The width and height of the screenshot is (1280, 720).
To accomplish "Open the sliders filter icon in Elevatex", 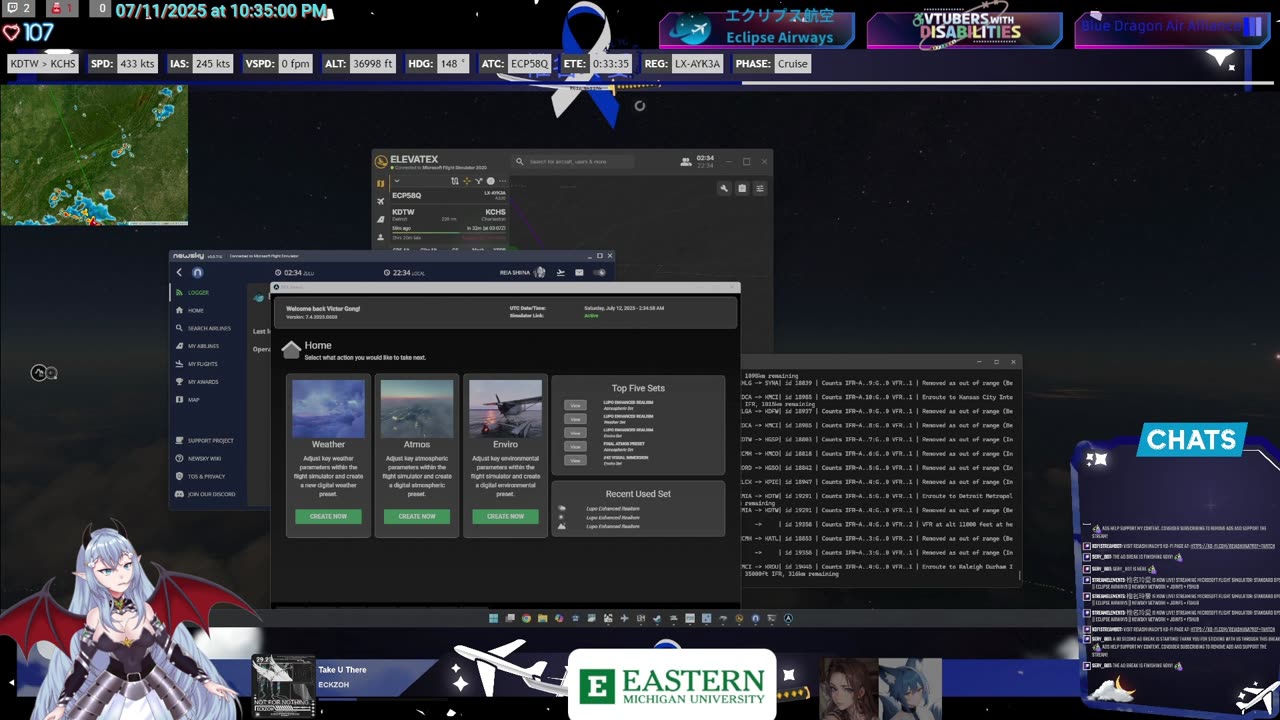I will (760, 188).
